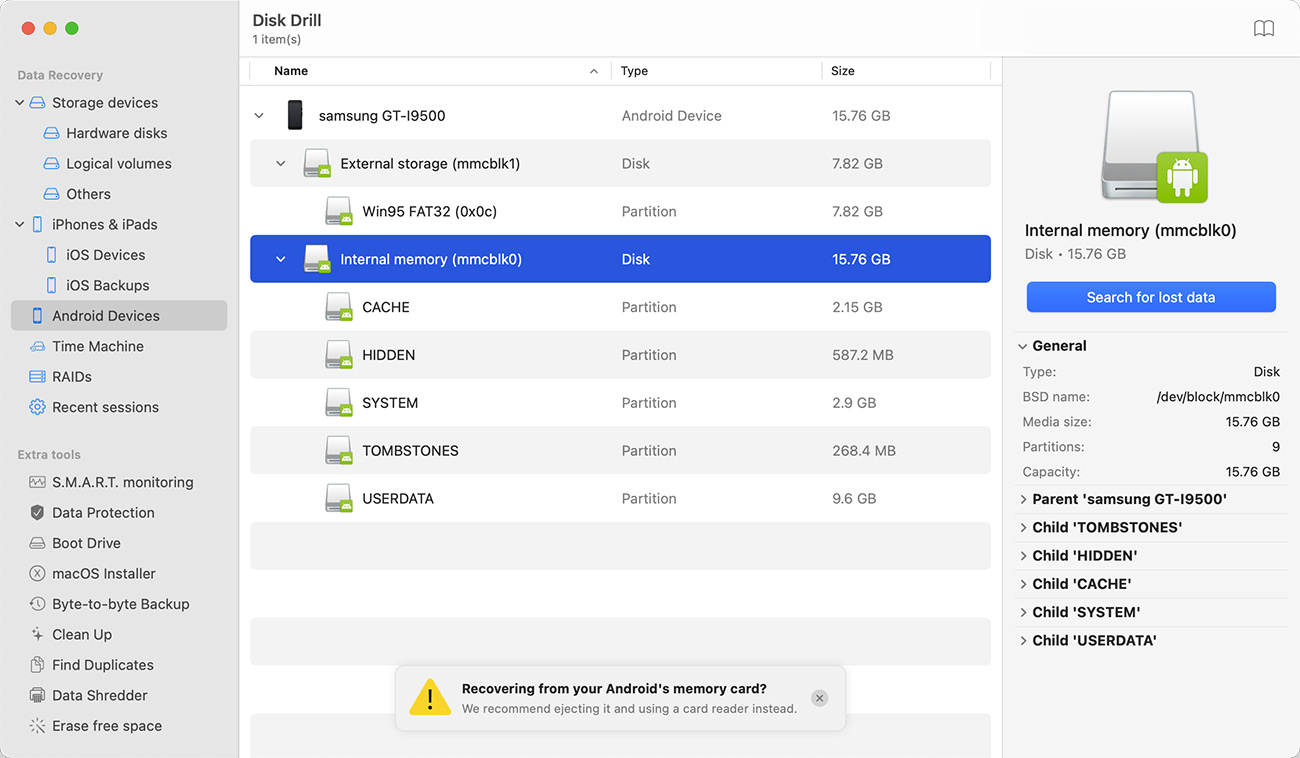Collapse the General details section
1300x758 pixels.
pyautogui.click(x=1023, y=345)
